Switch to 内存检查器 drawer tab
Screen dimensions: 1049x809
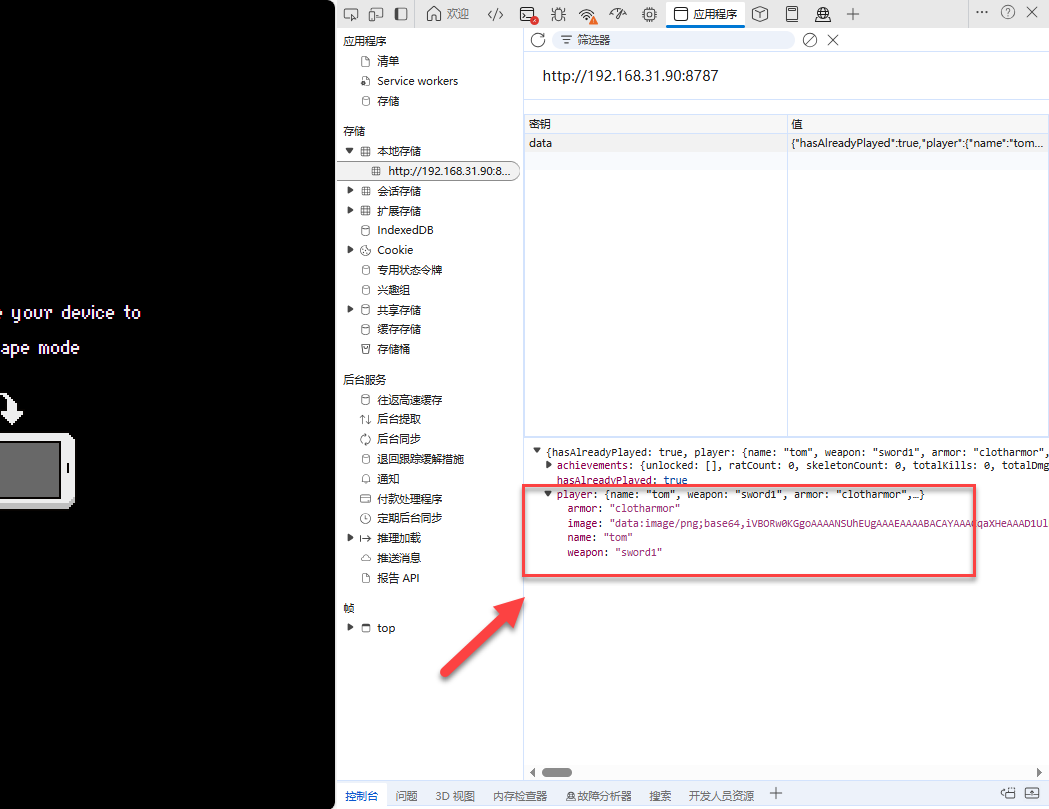click(520, 796)
